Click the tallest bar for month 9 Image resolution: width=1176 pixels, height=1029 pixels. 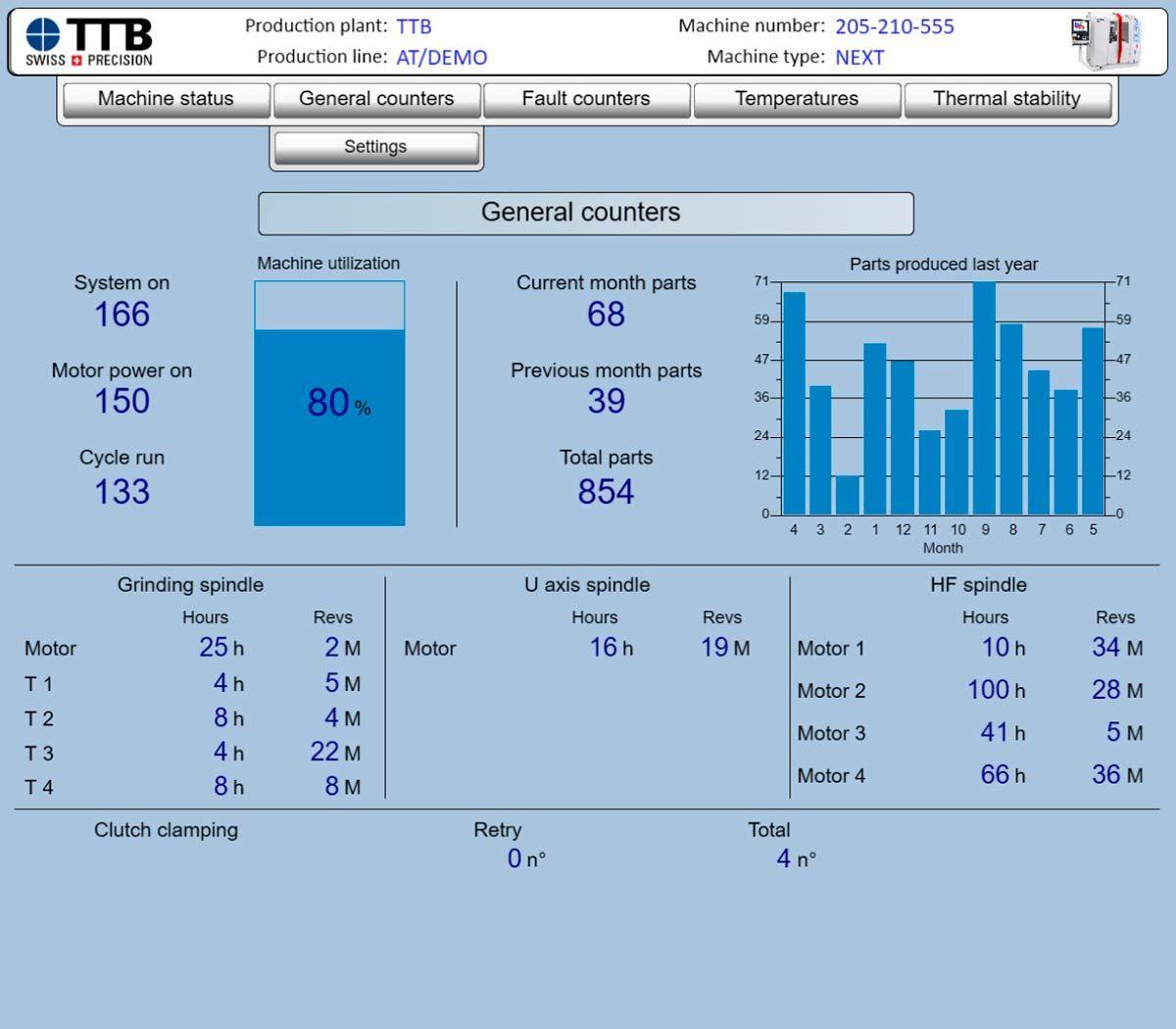[984, 397]
